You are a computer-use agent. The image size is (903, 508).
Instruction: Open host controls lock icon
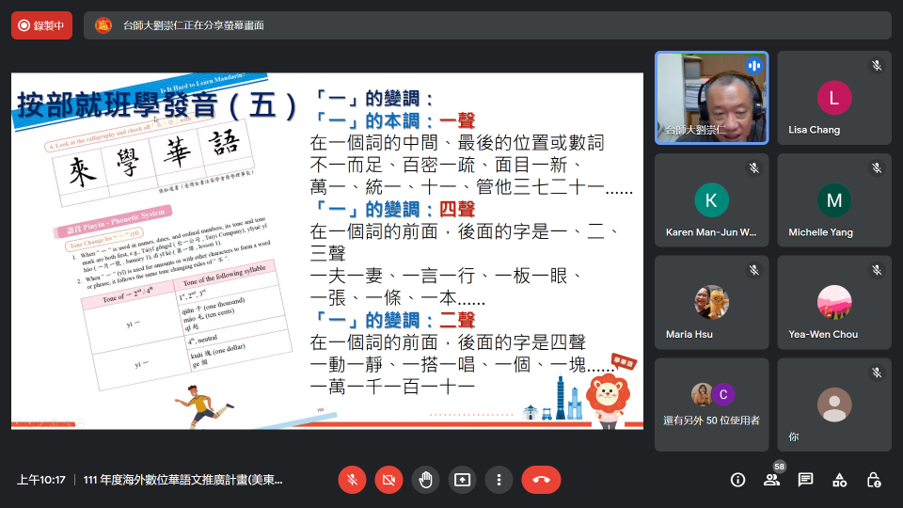(x=874, y=480)
